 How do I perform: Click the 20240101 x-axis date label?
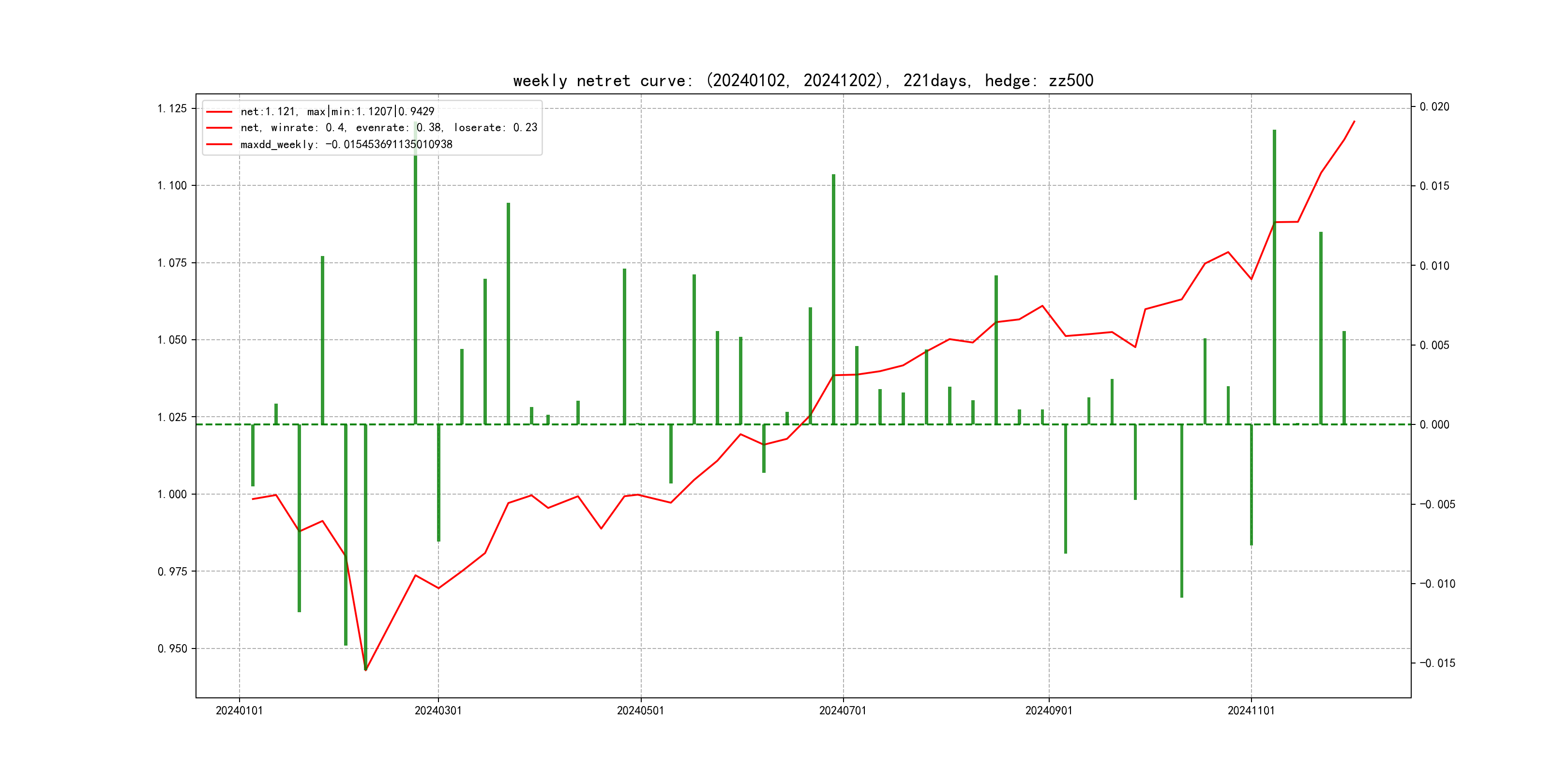239,710
